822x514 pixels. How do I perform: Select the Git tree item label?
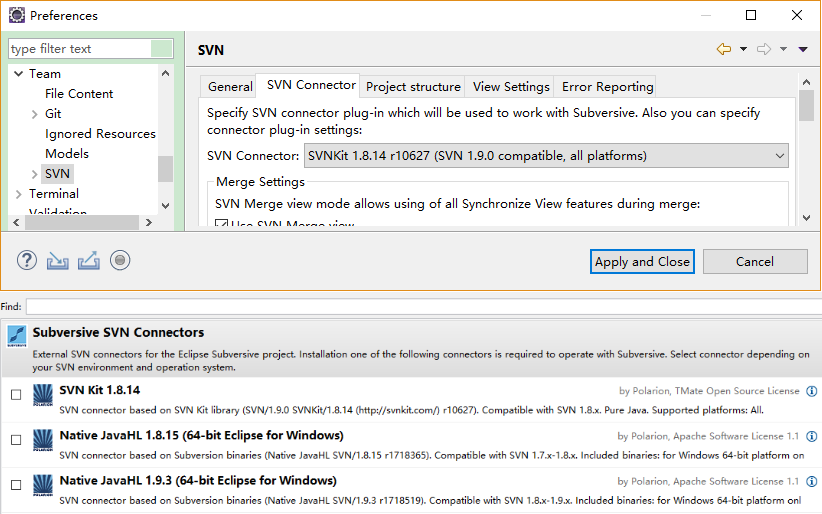tap(53, 114)
